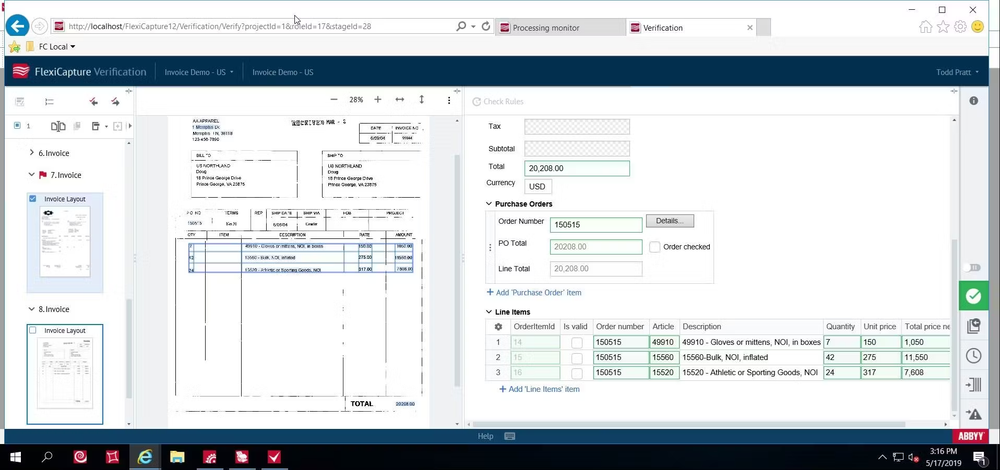
Task: Zoom out the document image
Action: [x=334, y=100]
